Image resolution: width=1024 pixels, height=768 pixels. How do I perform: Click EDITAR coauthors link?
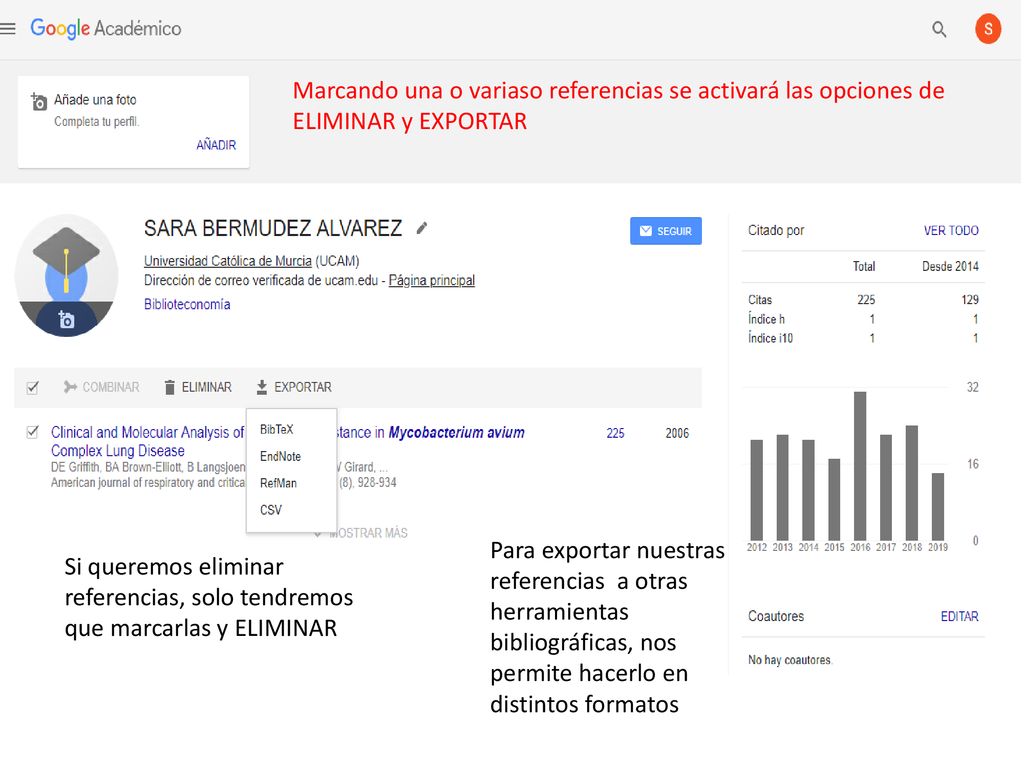coord(959,616)
